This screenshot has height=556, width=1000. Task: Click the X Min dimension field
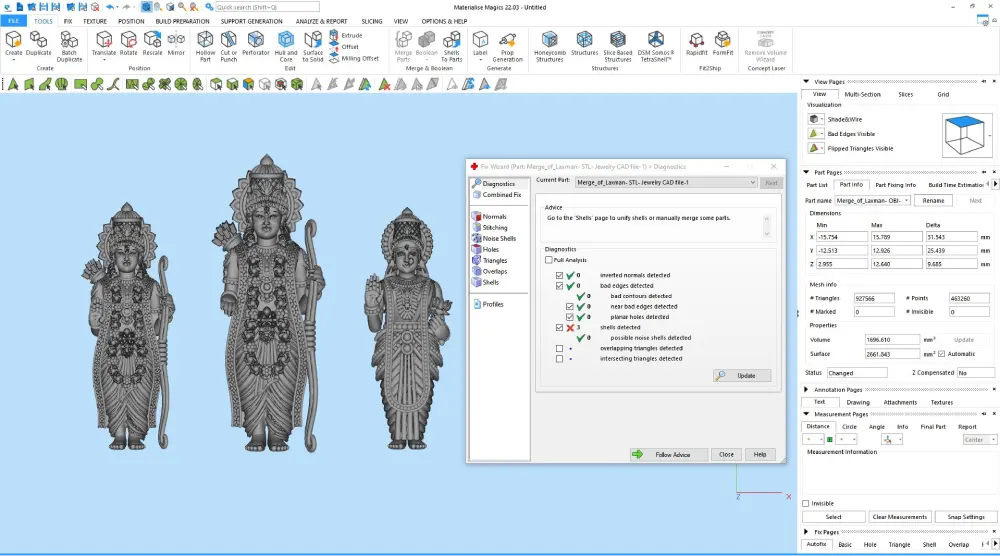click(841, 237)
